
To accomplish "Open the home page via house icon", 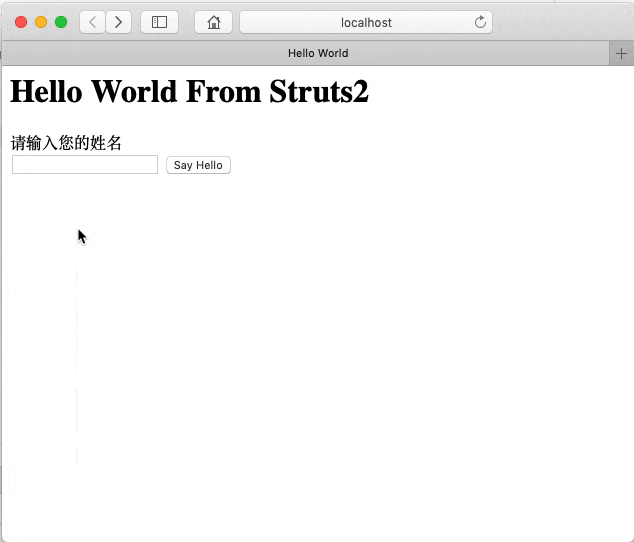I will pyautogui.click(x=213, y=22).
